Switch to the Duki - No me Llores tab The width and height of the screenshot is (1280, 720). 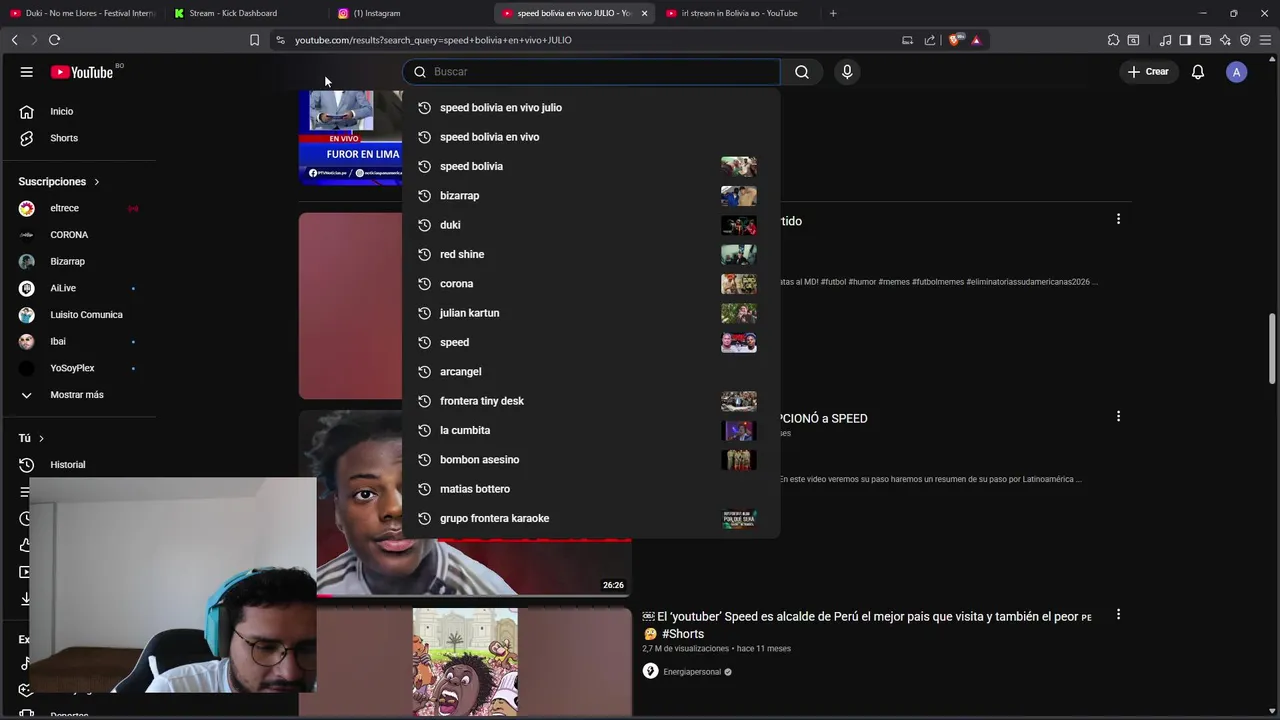[82, 13]
